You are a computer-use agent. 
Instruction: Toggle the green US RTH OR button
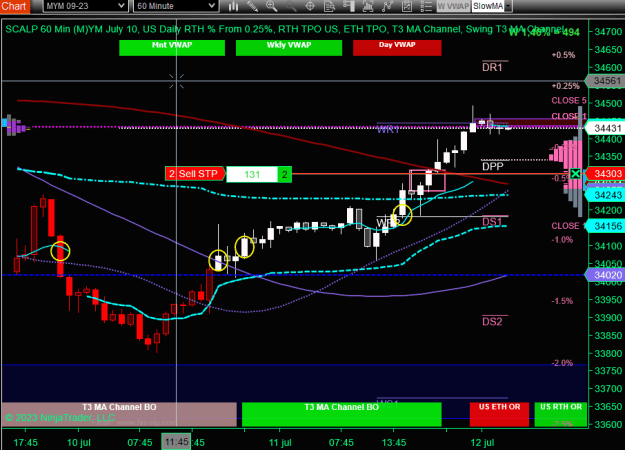[561, 415]
